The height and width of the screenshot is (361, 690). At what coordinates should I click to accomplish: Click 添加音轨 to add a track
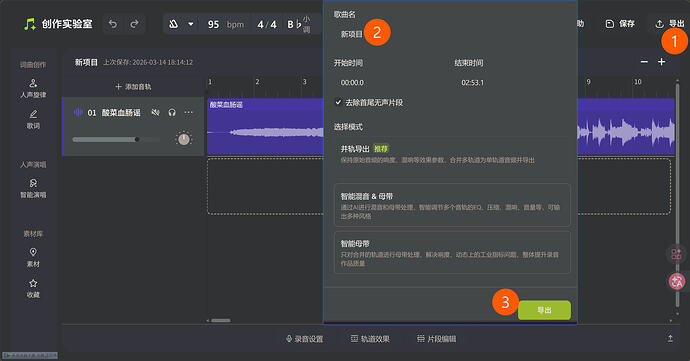click(133, 87)
